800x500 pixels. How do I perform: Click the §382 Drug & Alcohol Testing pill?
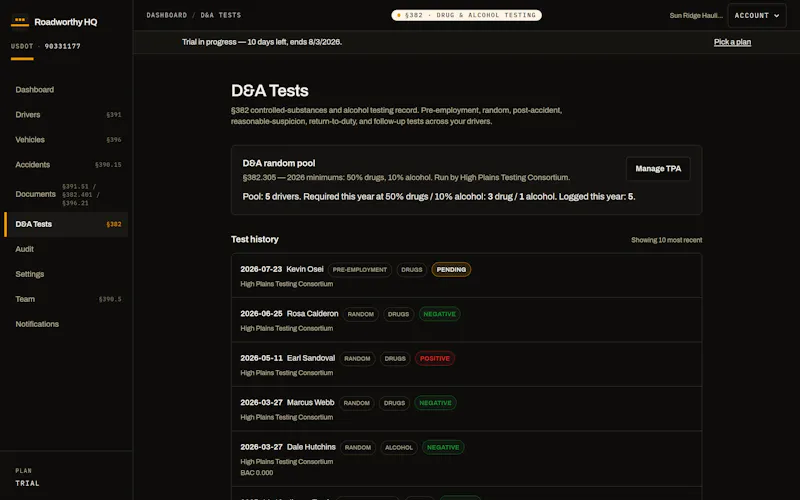pos(466,15)
